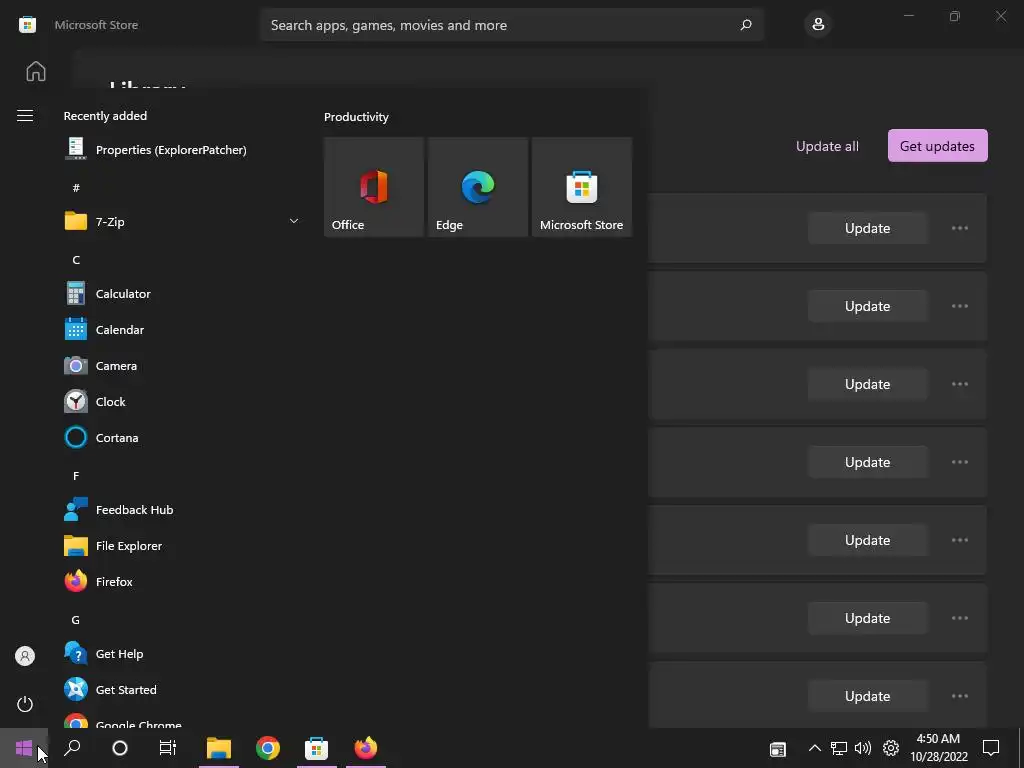The width and height of the screenshot is (1024, 768).
Task: Open the 7-Zip folder entry
Action: (181, 221)
